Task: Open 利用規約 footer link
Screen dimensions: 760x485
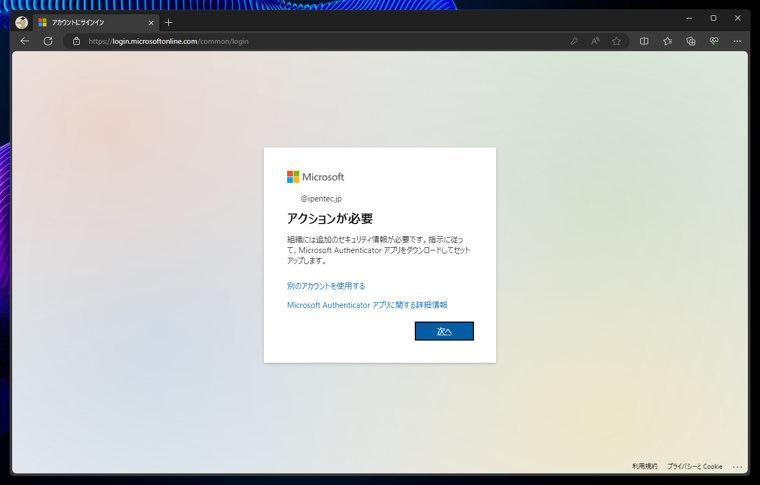Action: 645,466
